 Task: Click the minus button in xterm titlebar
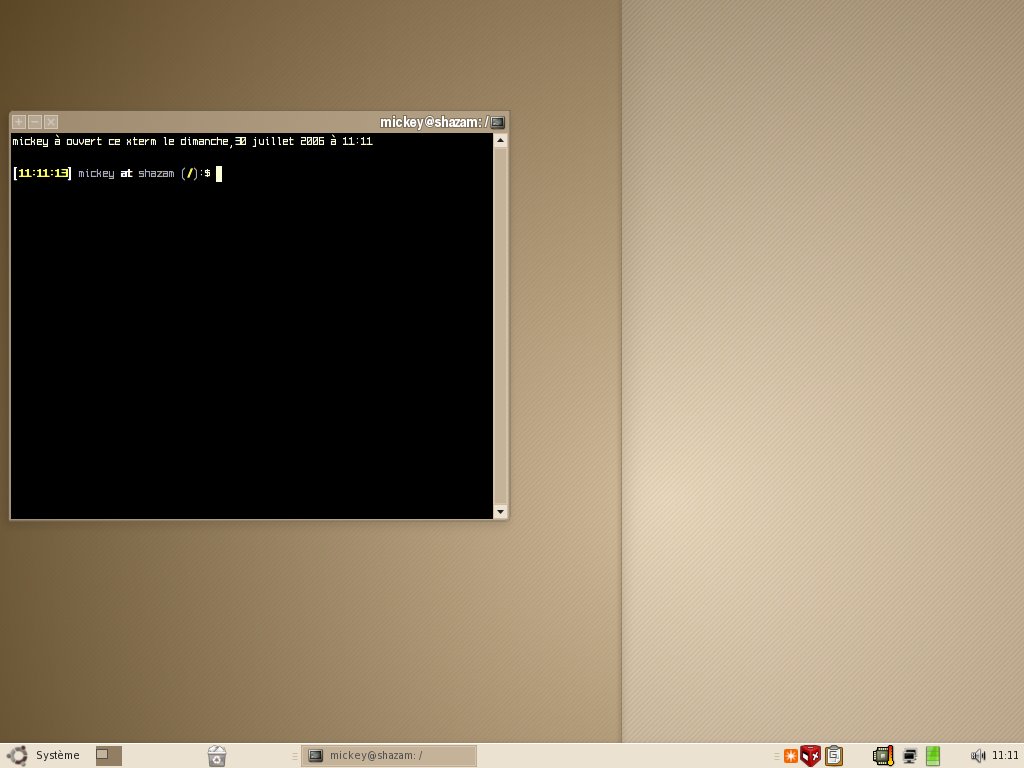point(35,122)
